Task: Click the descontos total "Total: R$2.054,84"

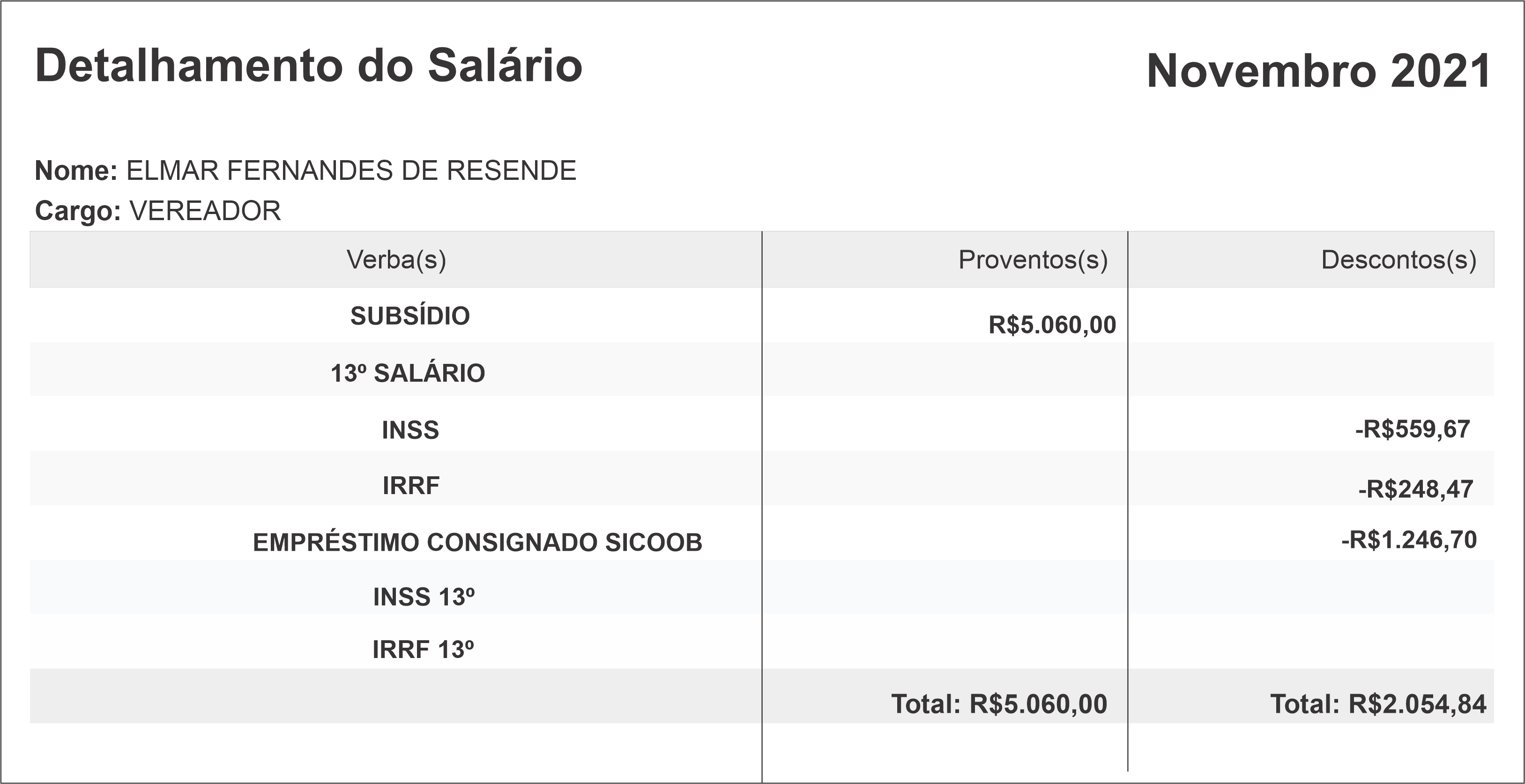Action: tap(1377, 704)
